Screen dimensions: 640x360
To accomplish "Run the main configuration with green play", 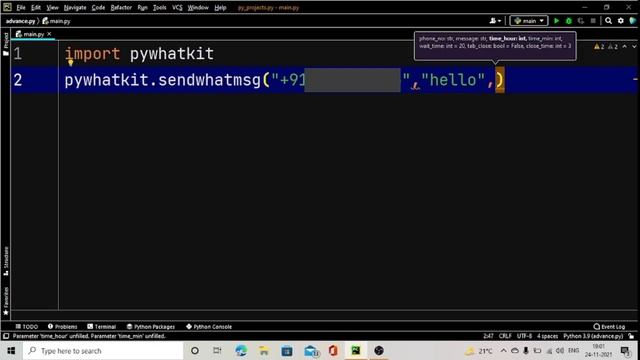I will (556, 21).
